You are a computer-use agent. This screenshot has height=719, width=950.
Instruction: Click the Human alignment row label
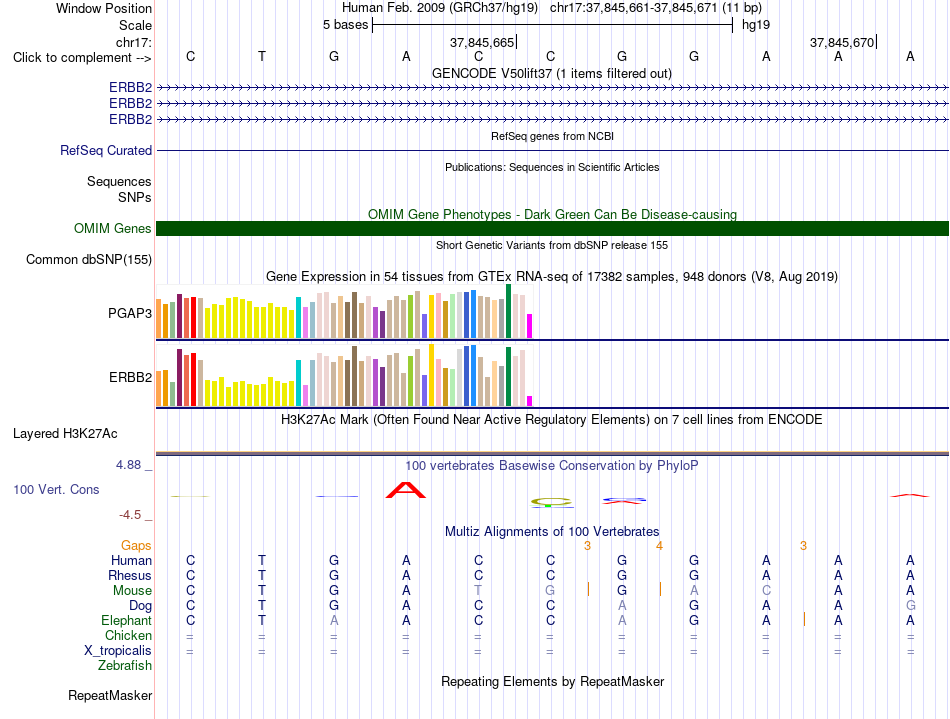tap(131, 560)
